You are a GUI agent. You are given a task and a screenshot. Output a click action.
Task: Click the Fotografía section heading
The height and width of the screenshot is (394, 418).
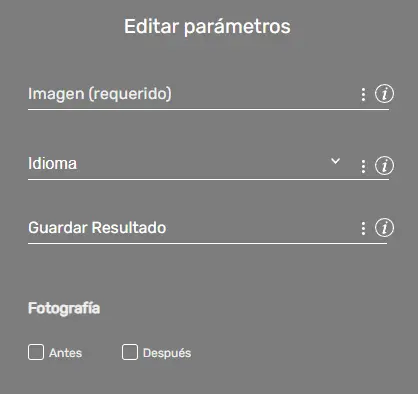pos(64,308)
